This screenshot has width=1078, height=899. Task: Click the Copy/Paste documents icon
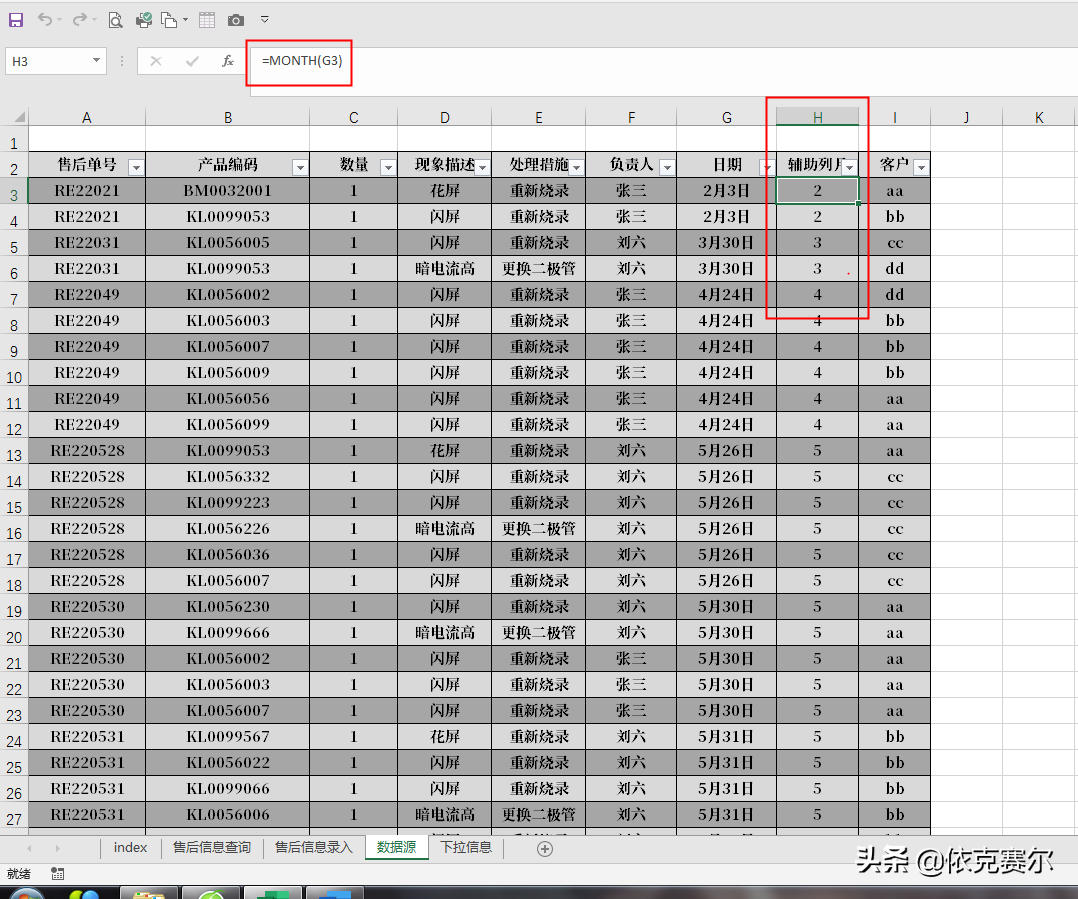coord(169,20)
